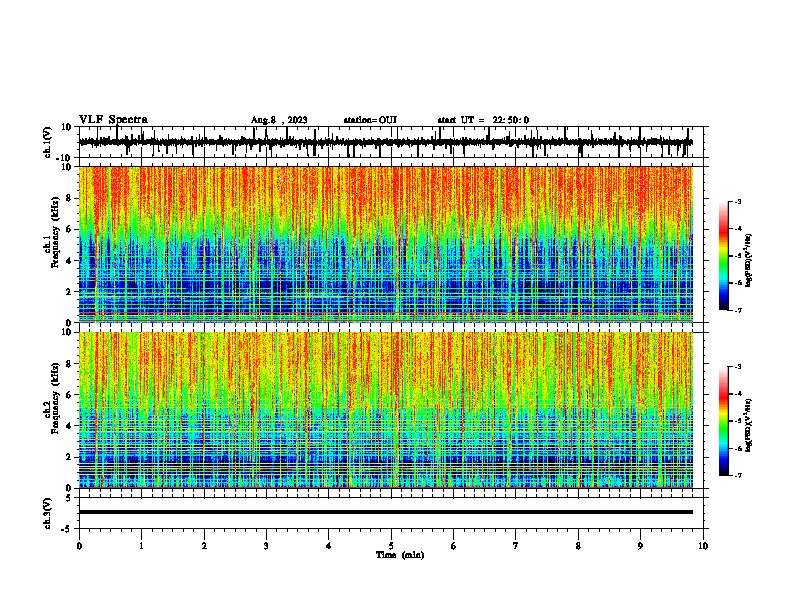Click the "8" kHz tick of ch.2 spectrogram
The width and height of the screenshot is (792, 612).
(69, 364)
